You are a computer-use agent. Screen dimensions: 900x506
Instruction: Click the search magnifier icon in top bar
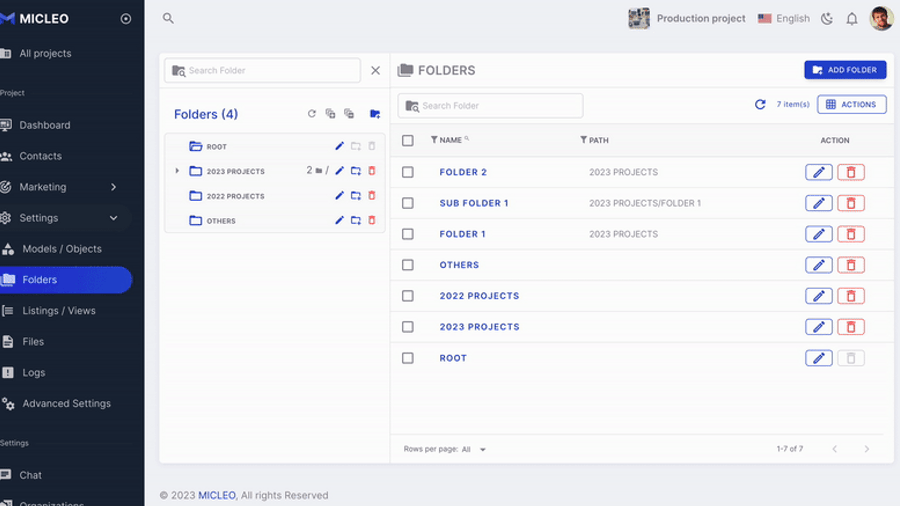pos(168,18)
